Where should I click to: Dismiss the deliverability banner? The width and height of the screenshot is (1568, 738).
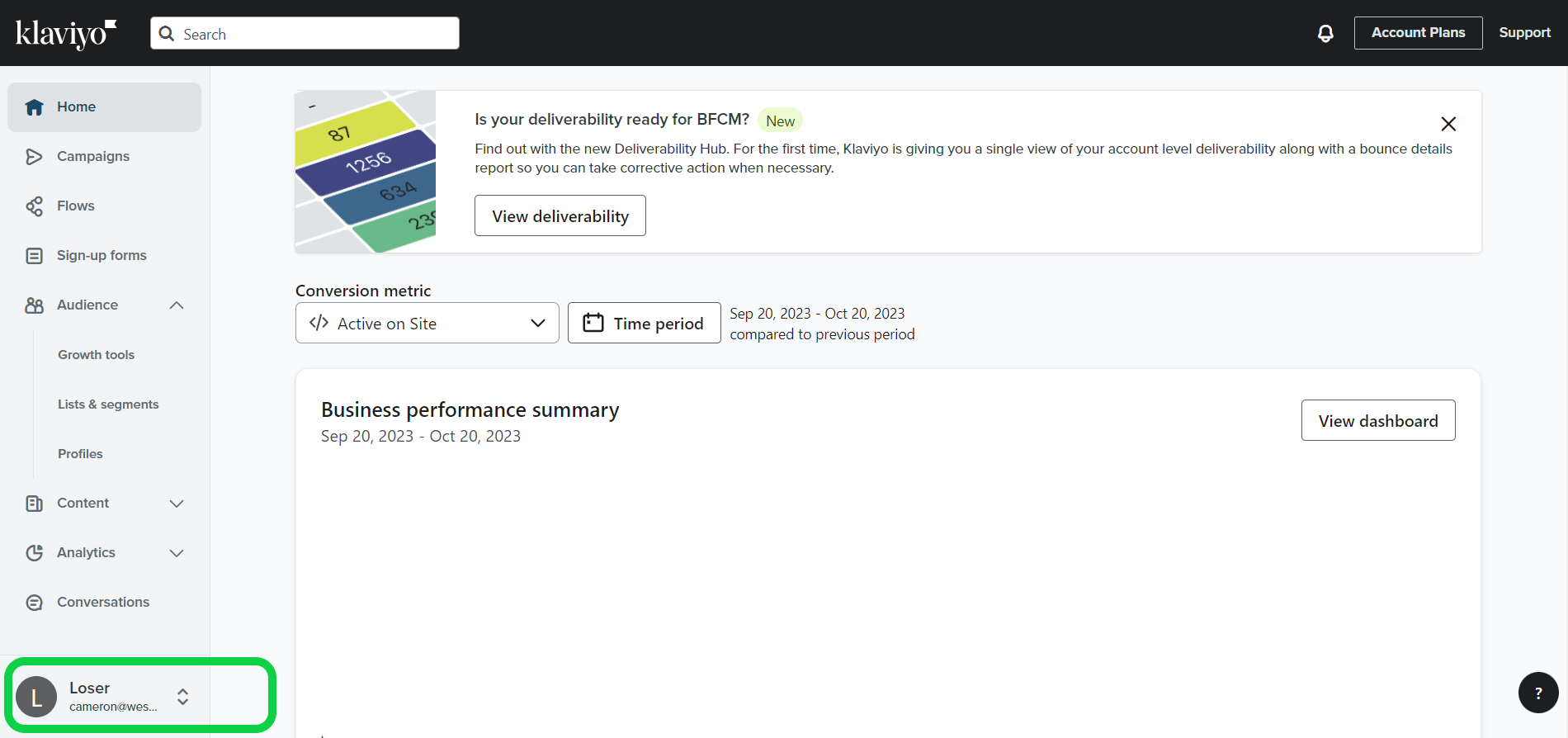pyautogui.click(x=1448, y=124)
